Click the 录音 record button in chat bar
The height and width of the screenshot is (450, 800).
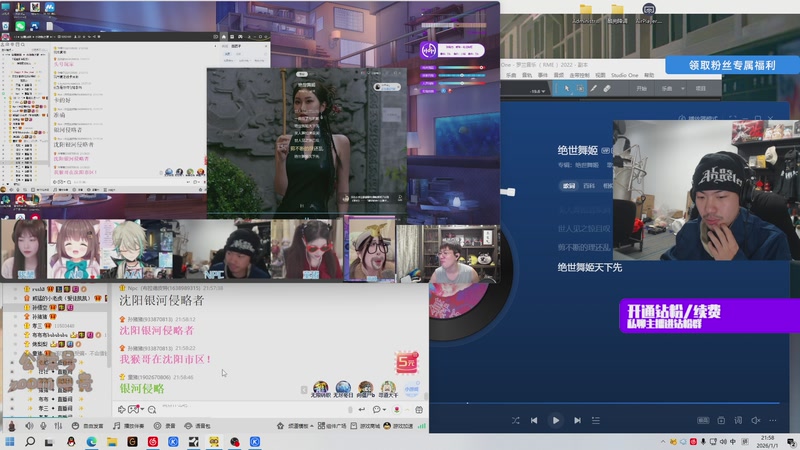pyautogui.click(x=165, y=426)
